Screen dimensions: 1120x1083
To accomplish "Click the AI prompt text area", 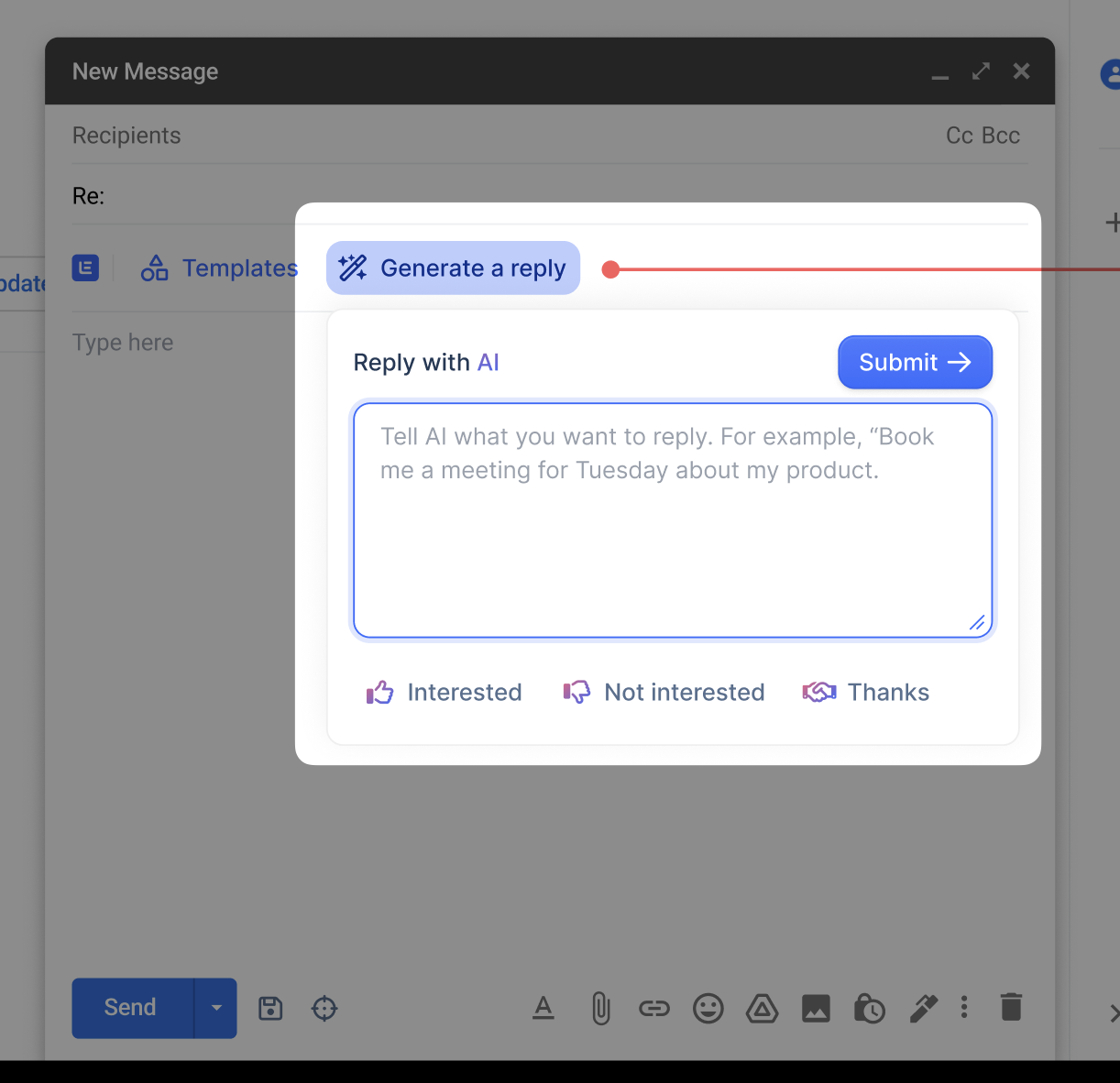I will [672, 519].
